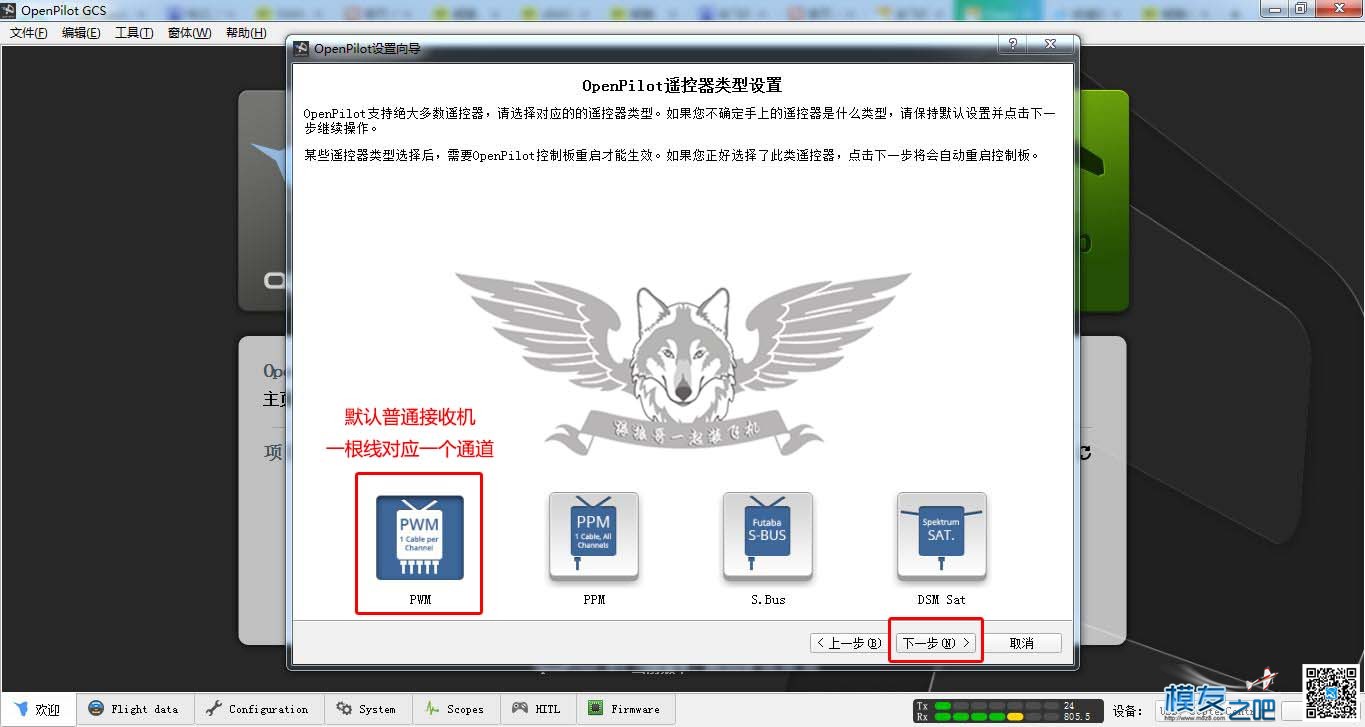Click the 下一步(N) next button
Image resolution: width=1365 pixels, height=727 pixels.
coord(936,643)
